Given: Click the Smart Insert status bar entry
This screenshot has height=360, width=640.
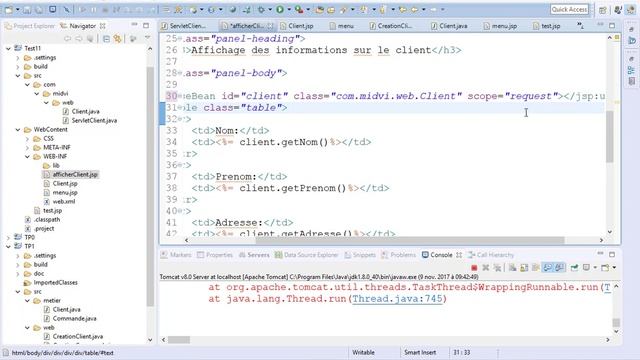Looking at the screenshot, I should (x=420, y=352).
